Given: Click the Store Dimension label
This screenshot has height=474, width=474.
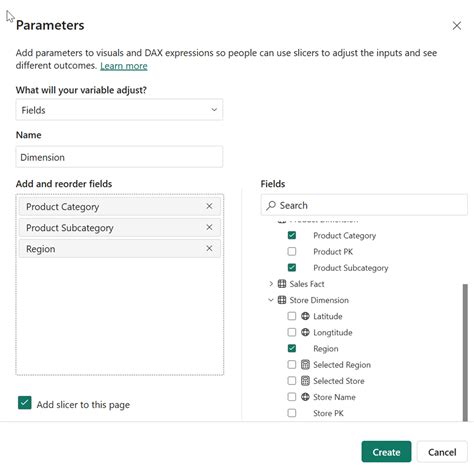Looking at the screenshot, I should pos(319,300).
